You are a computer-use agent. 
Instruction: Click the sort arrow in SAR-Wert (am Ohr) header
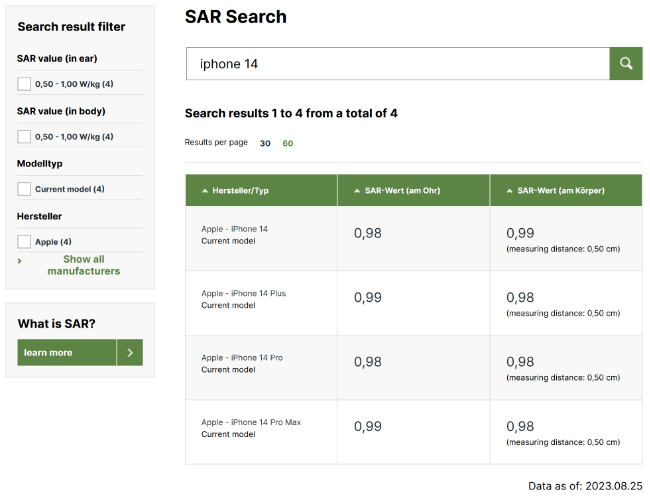pyautogui.click(x=357, y=191)
